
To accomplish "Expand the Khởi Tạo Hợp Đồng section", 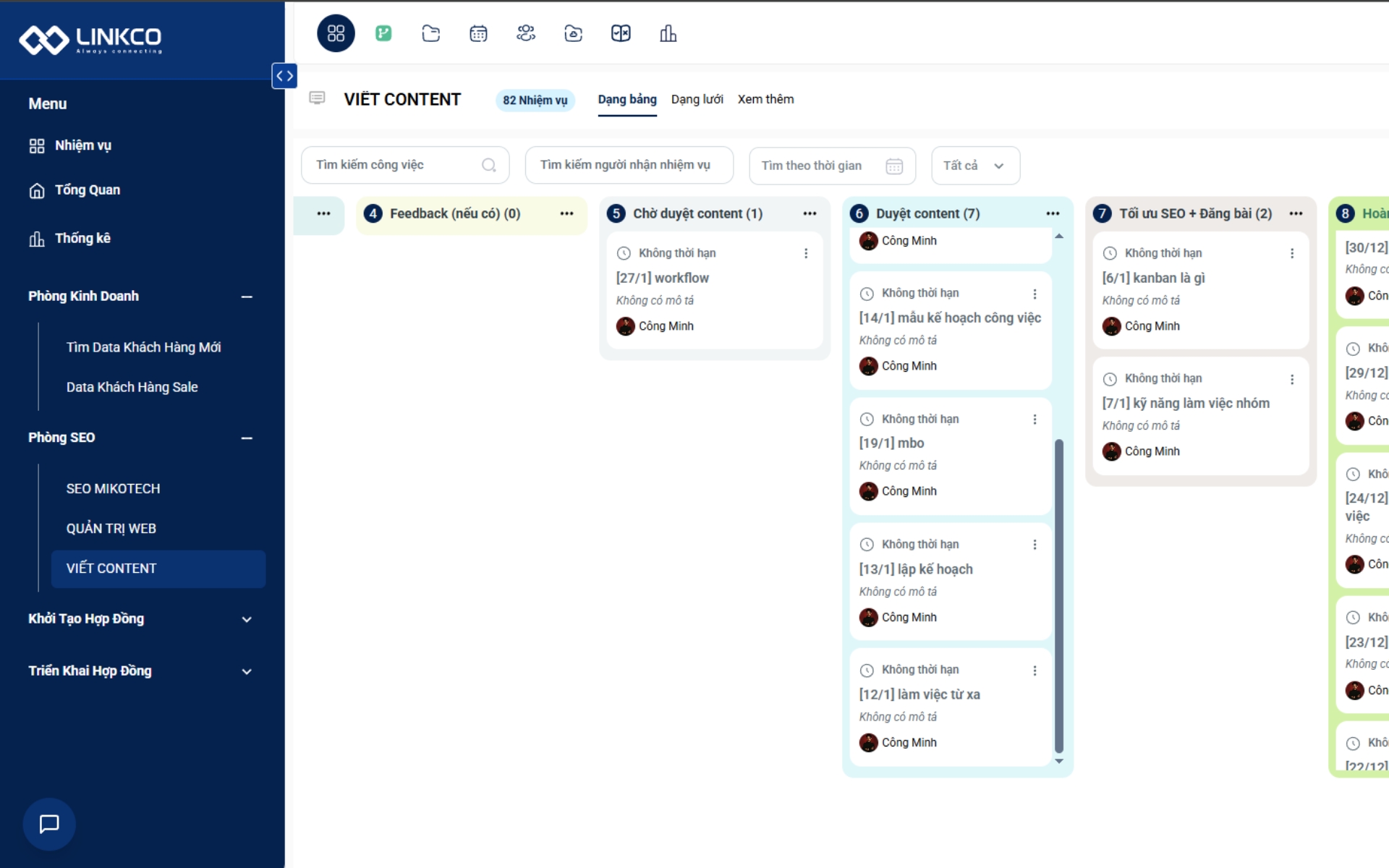I will pos(247,619).
